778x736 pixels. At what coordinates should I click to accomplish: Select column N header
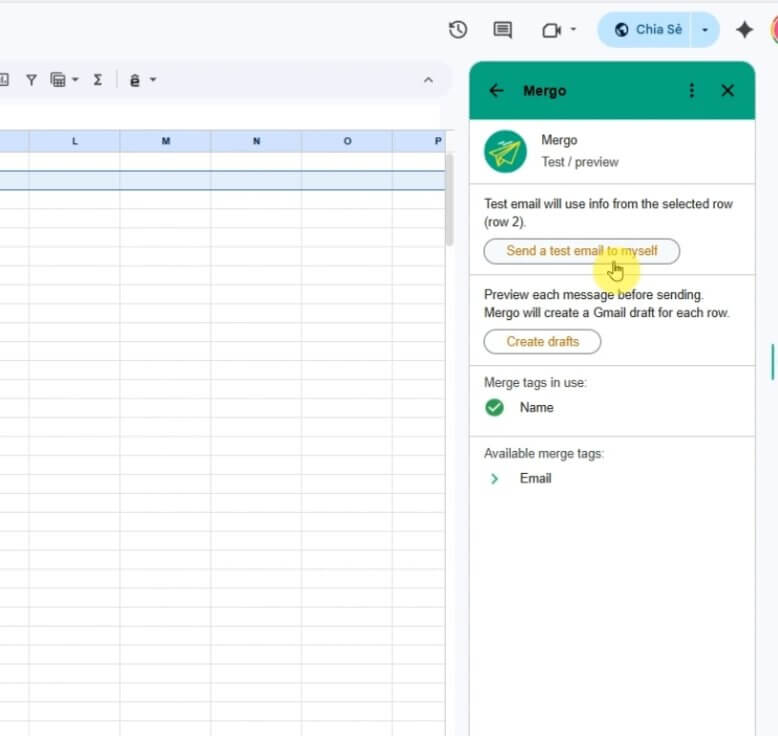tap(257, 141)
